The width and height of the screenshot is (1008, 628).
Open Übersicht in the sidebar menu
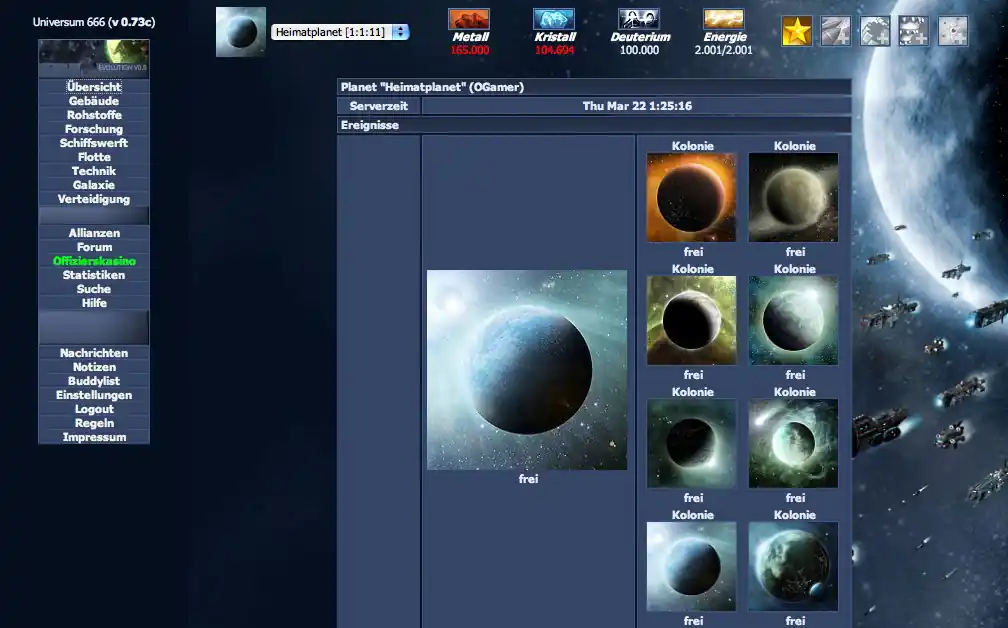click(93, 87)
